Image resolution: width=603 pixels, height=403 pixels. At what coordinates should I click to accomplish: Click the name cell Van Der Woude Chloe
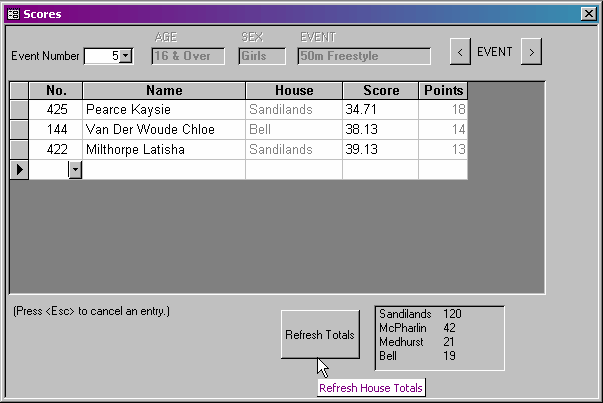(x=164, y=129)
